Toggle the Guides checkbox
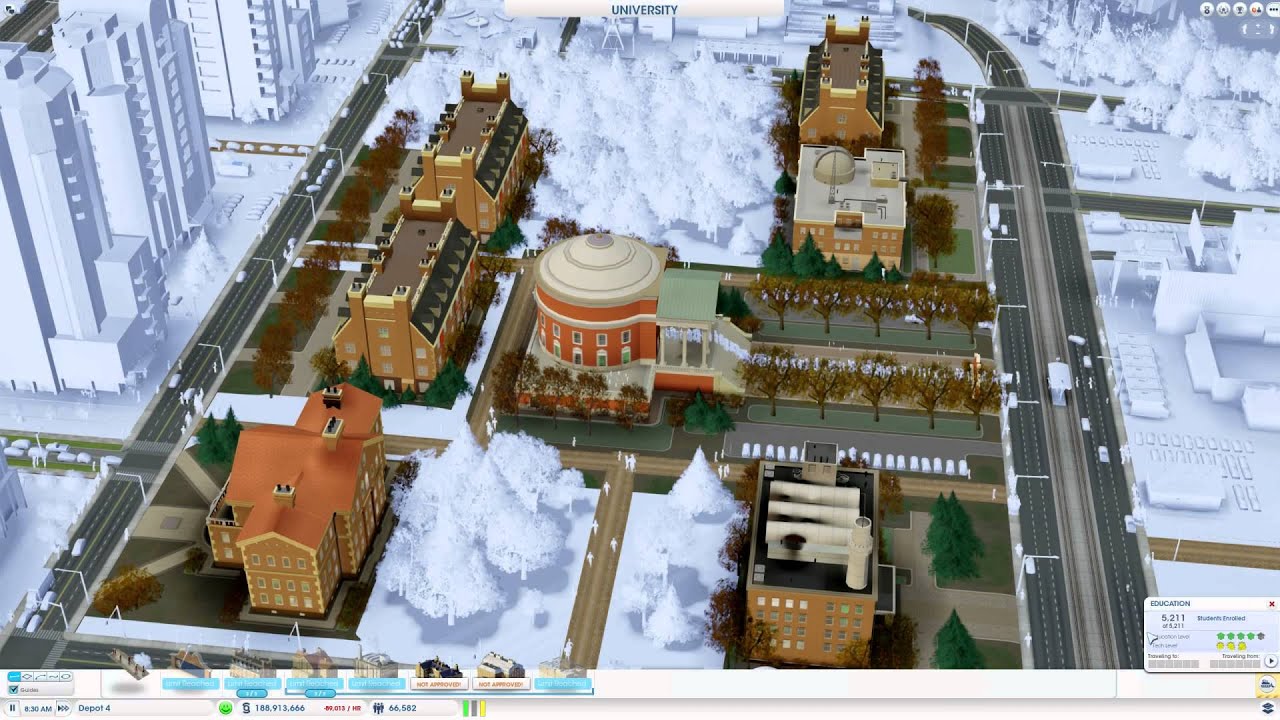Screen dimensions: 1280x720 tap(14, 690)
